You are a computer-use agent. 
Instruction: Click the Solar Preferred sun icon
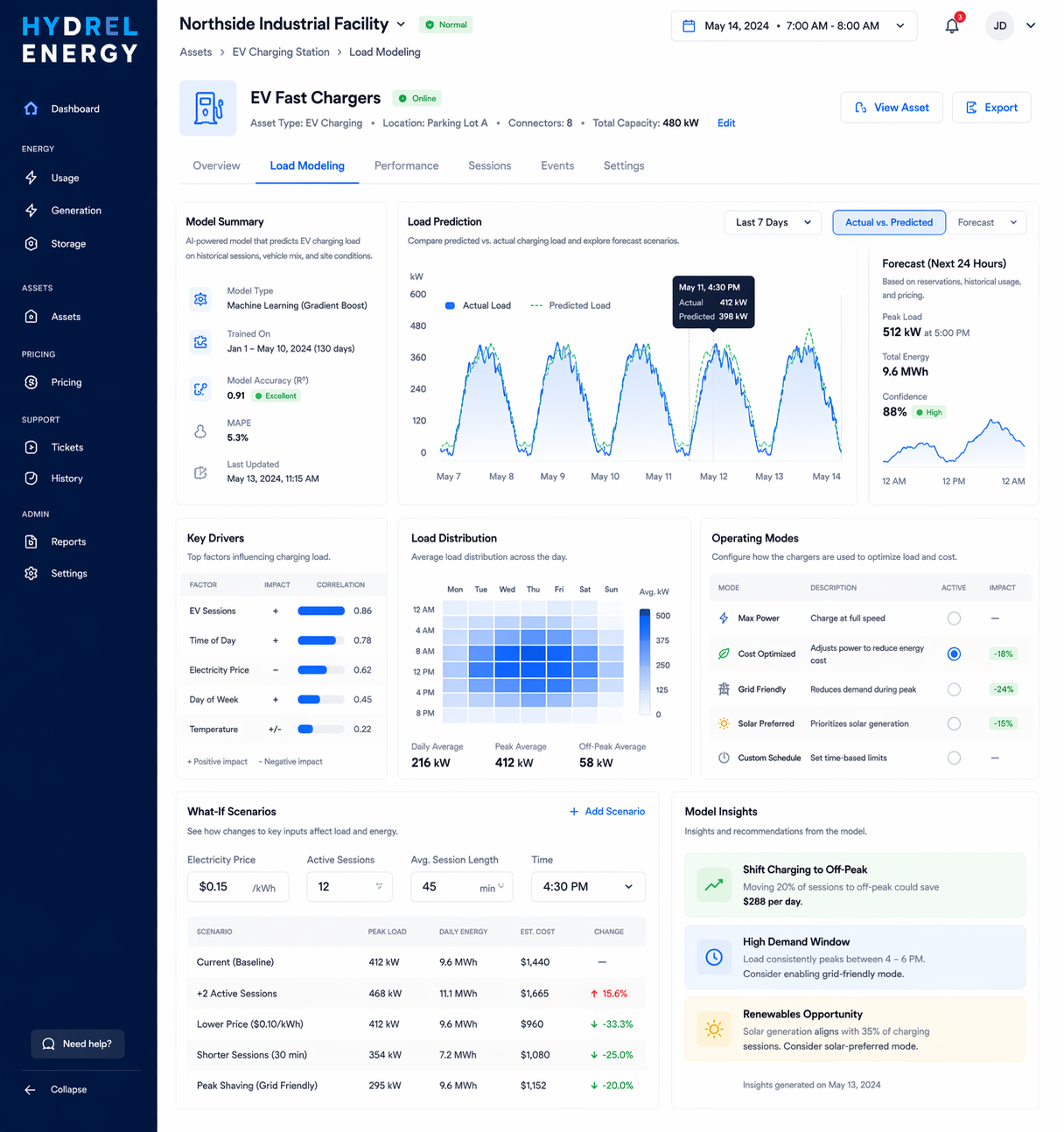pyautogui.click(x=724, y=723)
